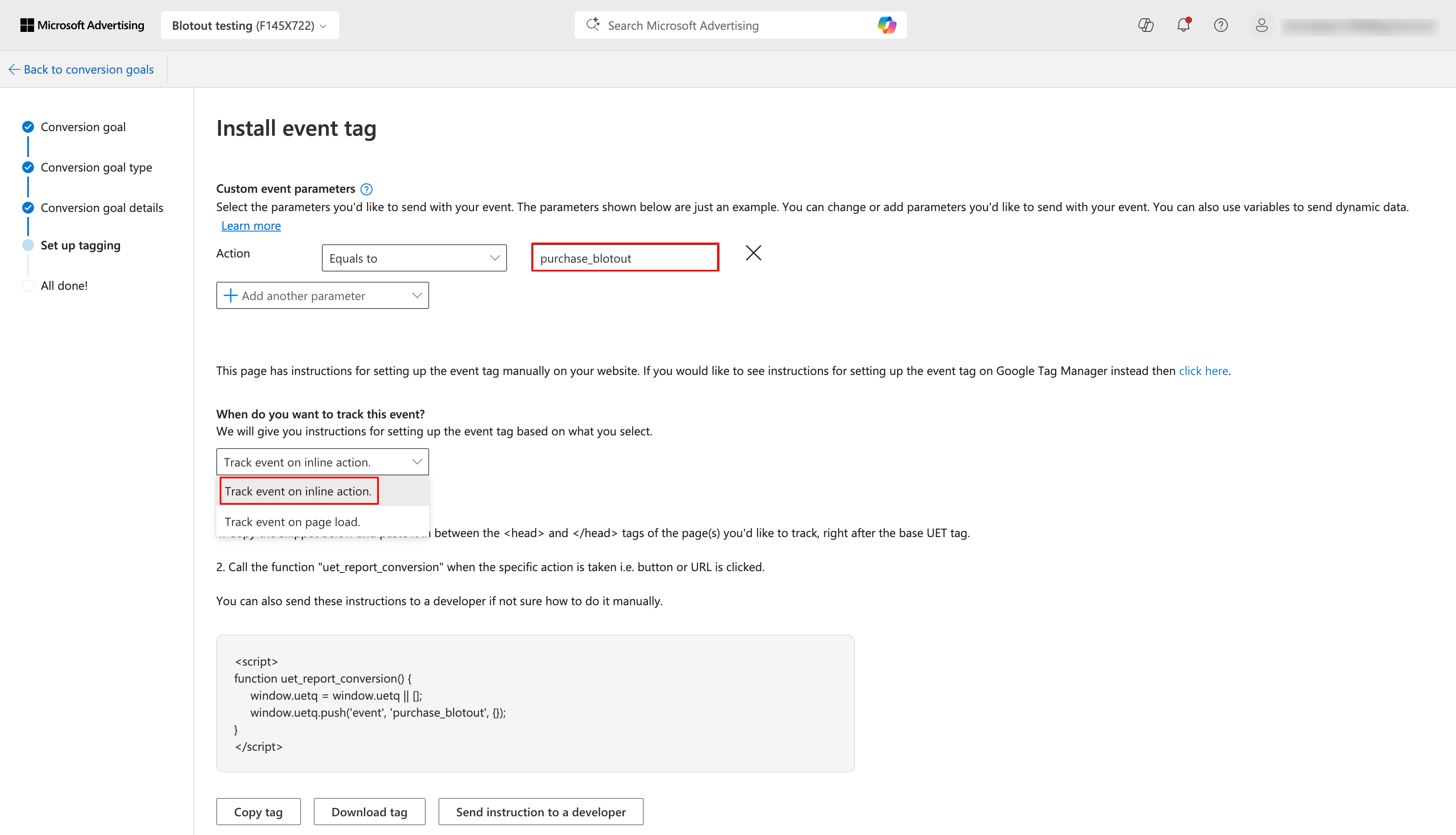Select Track event on page load option
Screen dimensions: 1456x835
(x=292, y=522)
